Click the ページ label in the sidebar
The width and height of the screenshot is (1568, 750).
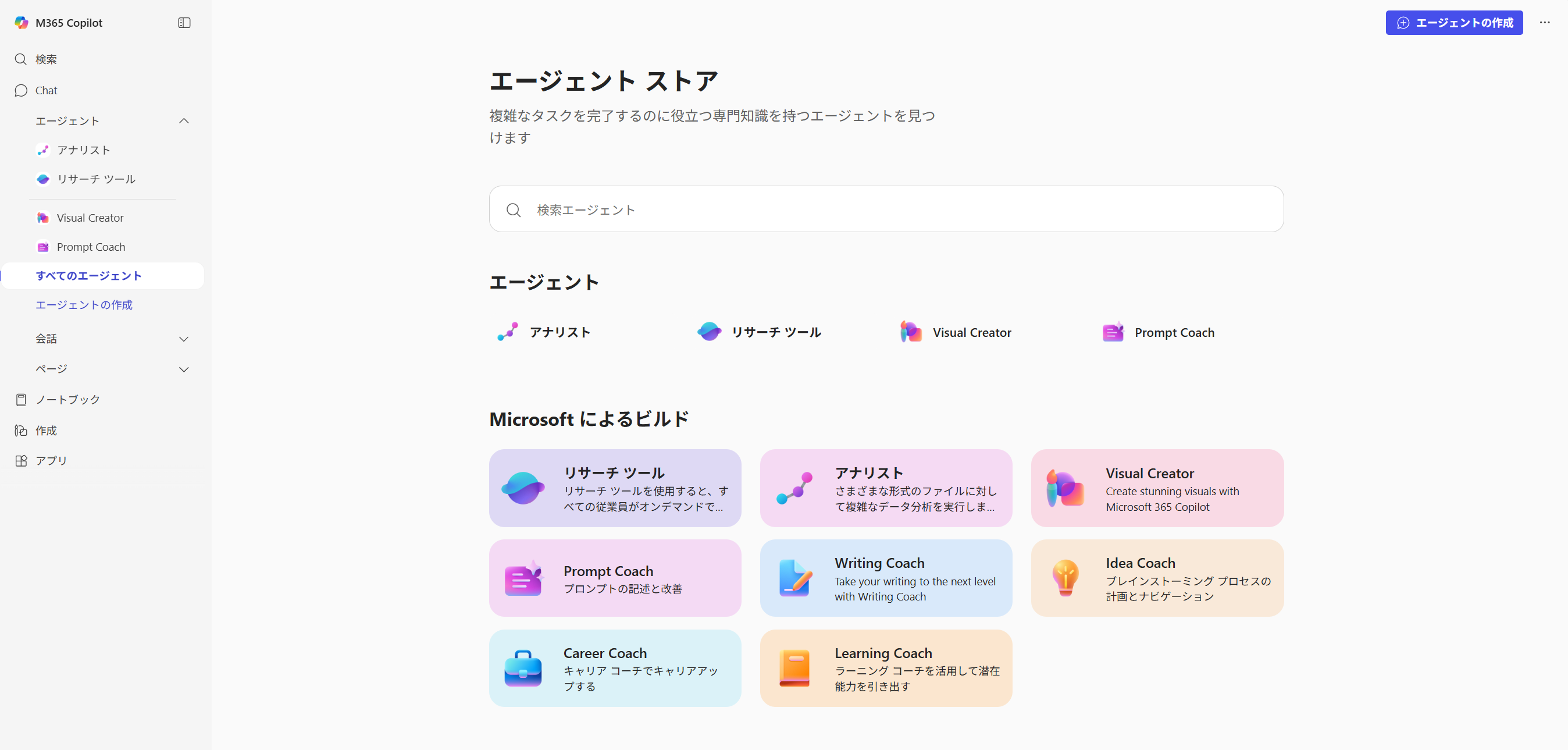click(x=51, y=369)
